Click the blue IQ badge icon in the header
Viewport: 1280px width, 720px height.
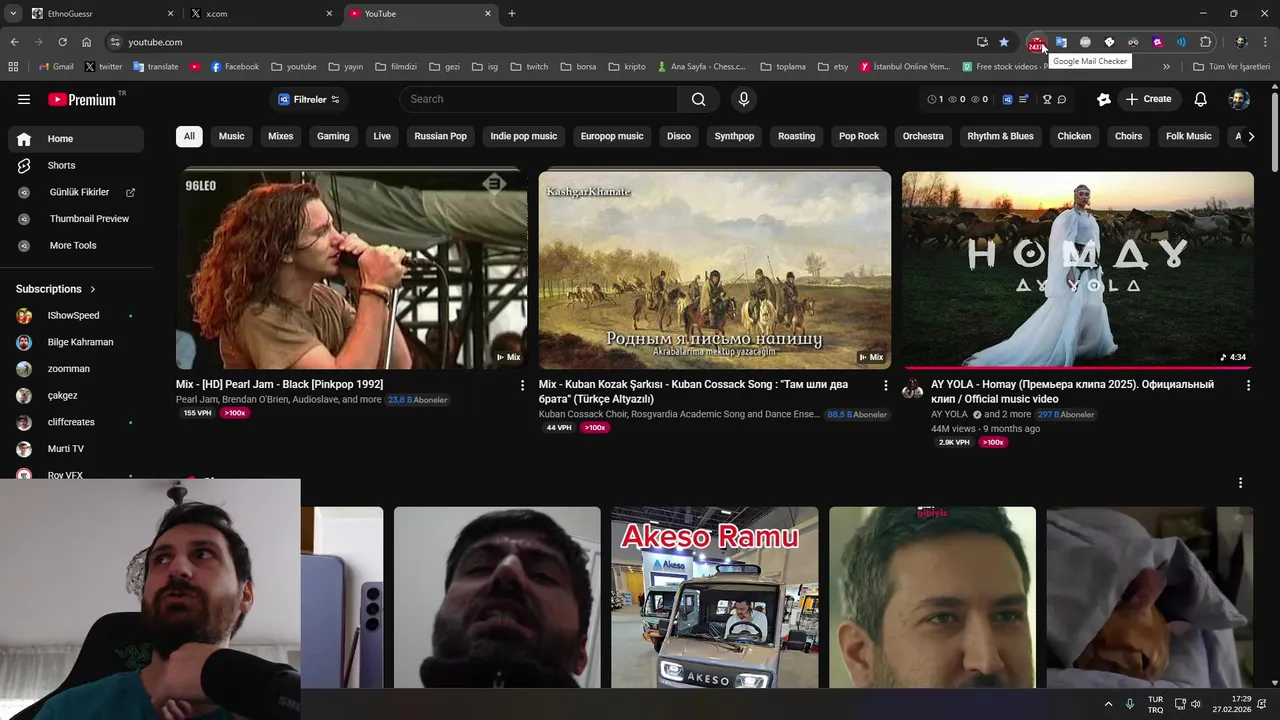(1007, 99)
